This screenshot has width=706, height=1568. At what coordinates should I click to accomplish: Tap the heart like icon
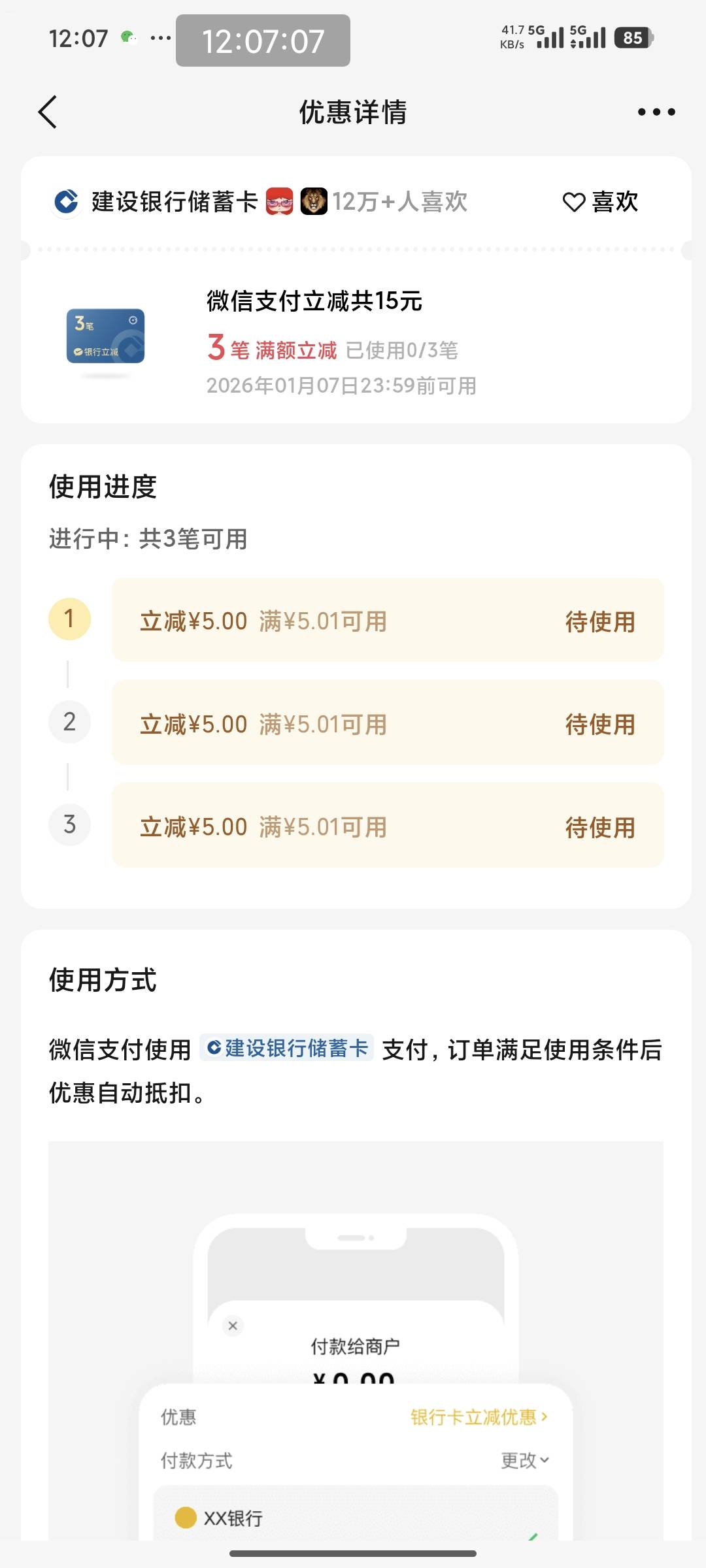pos(574,203)
